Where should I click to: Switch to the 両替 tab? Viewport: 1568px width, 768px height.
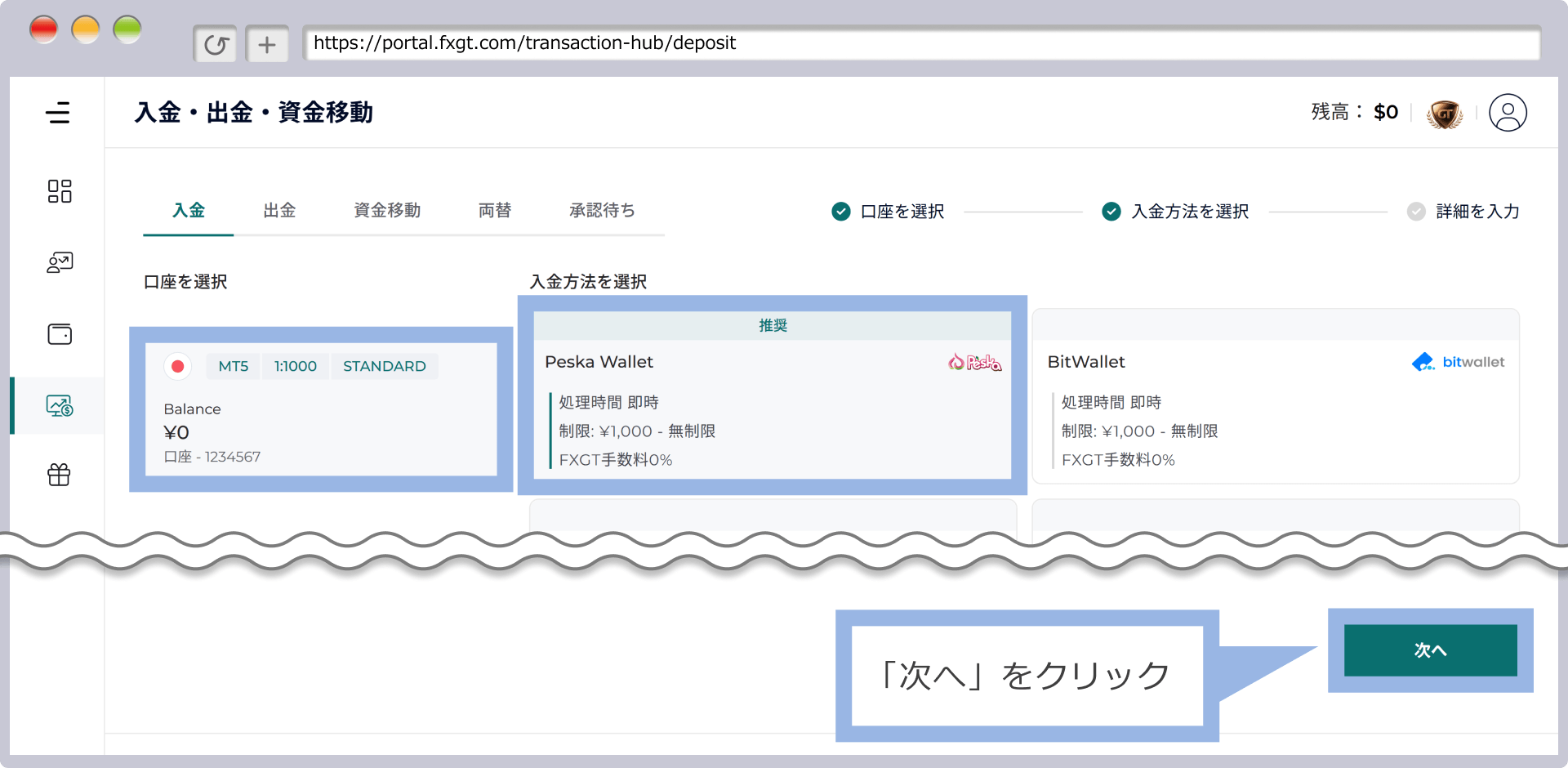495,211
